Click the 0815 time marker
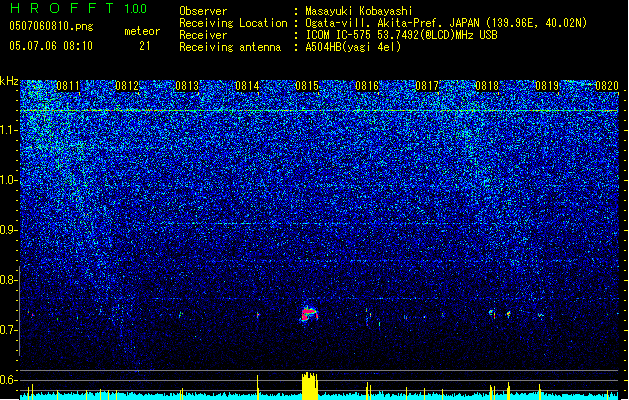 tap(307, 86)
